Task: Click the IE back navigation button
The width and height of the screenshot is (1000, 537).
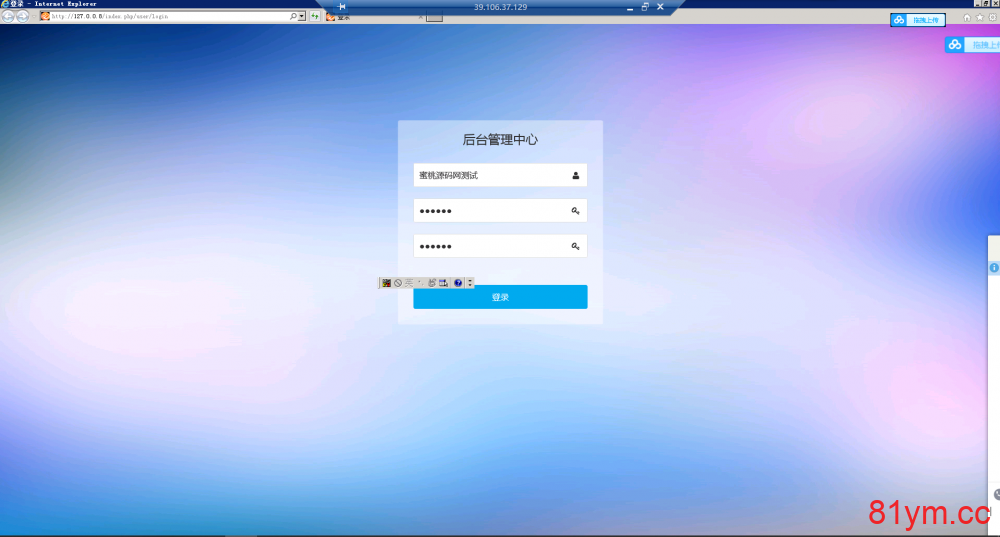Action: click(8, 17)
